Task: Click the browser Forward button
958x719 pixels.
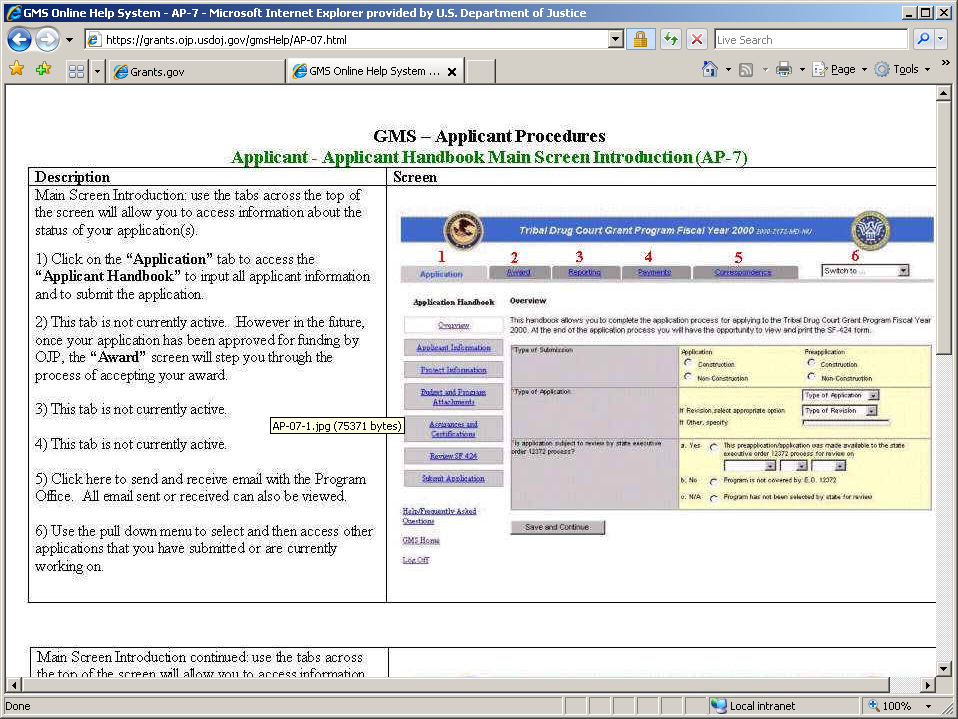Action: coord(46,40)
